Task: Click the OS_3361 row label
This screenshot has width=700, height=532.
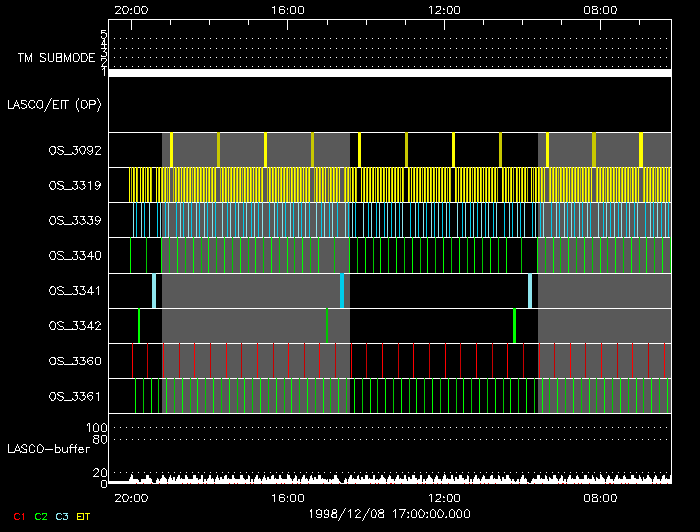Action: click(74, 396)
